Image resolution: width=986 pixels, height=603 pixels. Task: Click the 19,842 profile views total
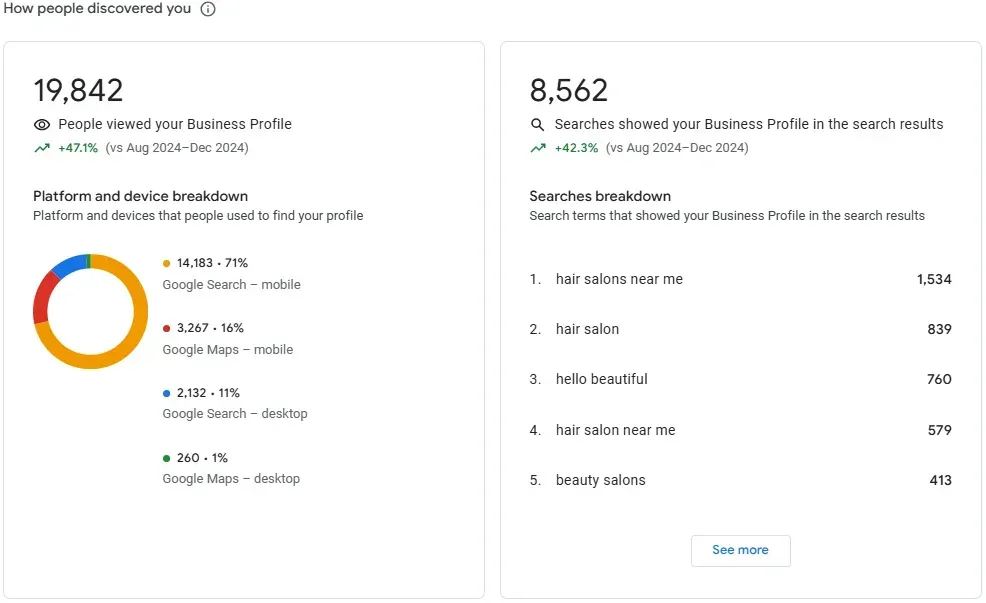coord(76,90)
